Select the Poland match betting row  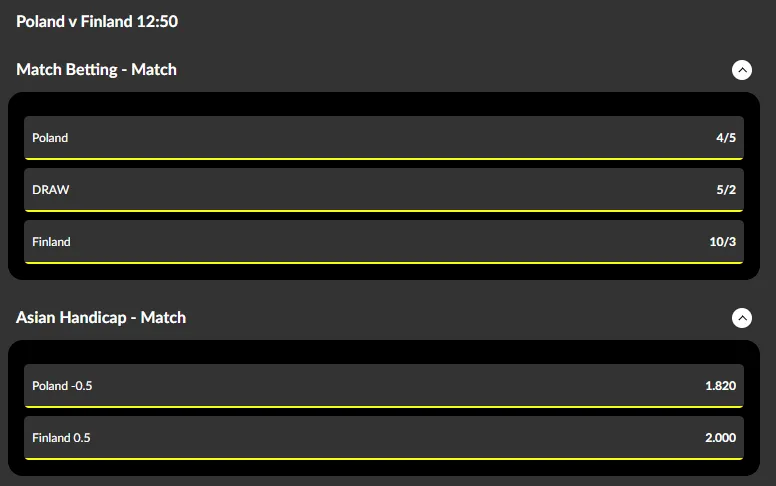pyautogui.click(x=384, y=138)
